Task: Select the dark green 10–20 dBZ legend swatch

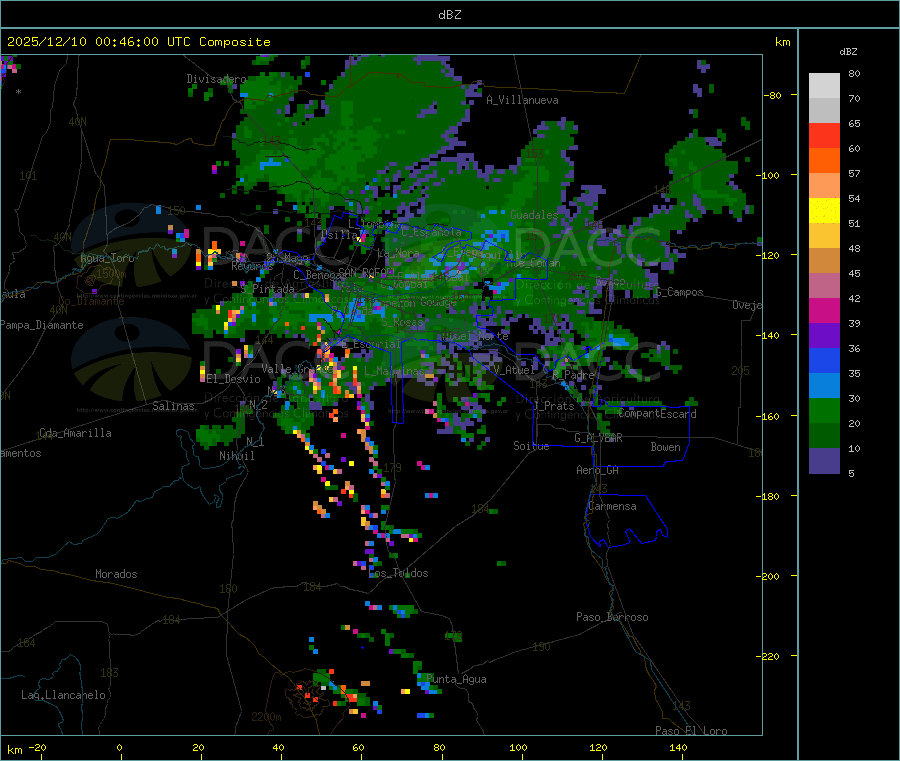Action: pyautogui.click(x=824, y=436)
